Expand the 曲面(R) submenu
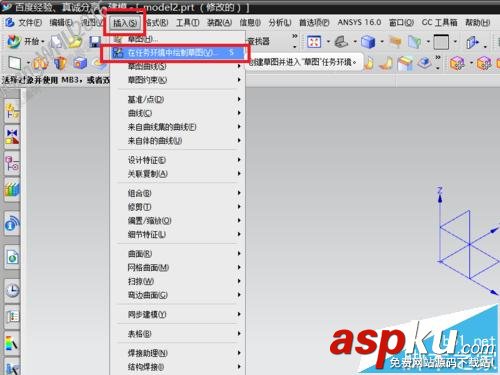This screenshot has height=375, width=500. click(177, 254)
